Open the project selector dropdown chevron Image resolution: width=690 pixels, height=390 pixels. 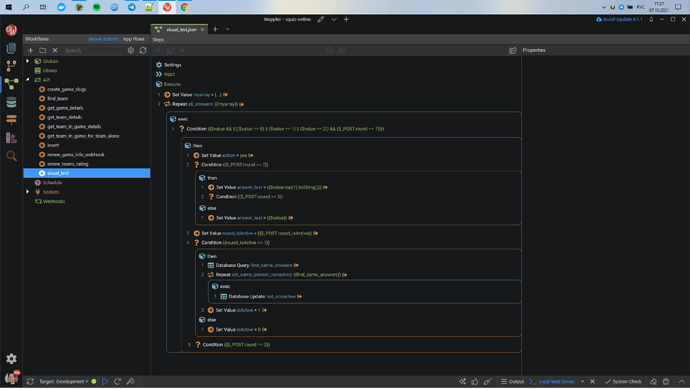click(334, 19)
